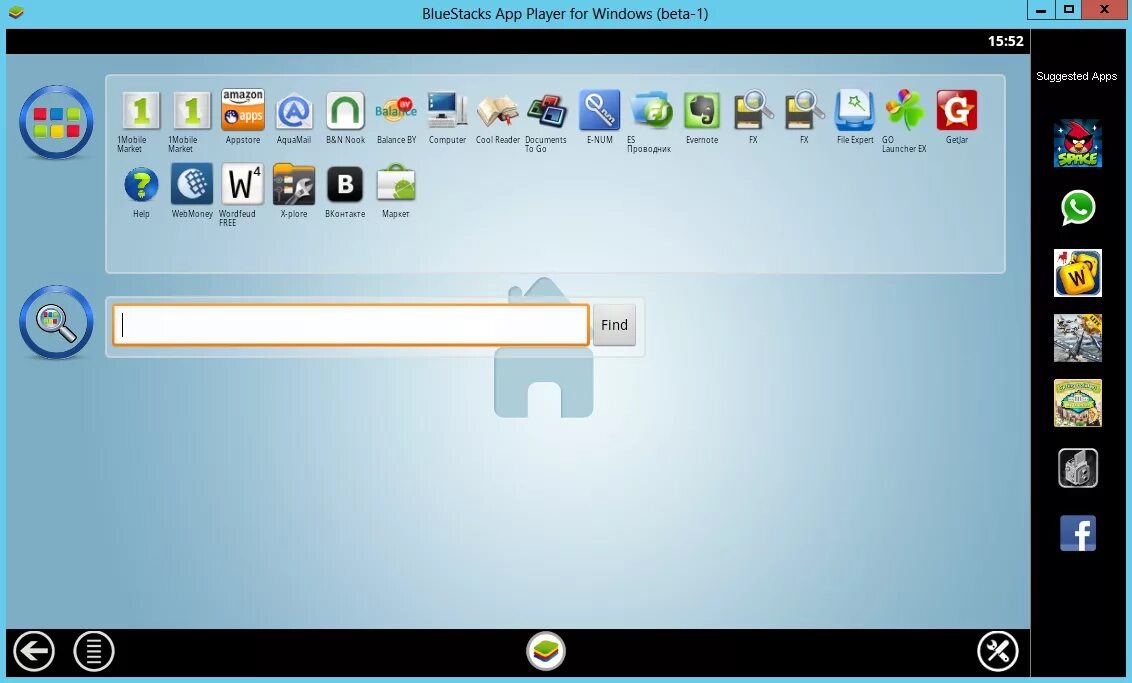
Task: Click the Suggested Apps heading
Action: [1076, 76]
